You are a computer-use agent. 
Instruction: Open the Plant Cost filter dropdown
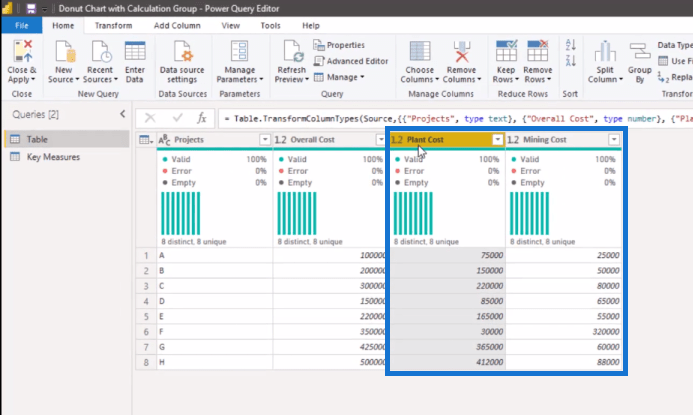498,140
